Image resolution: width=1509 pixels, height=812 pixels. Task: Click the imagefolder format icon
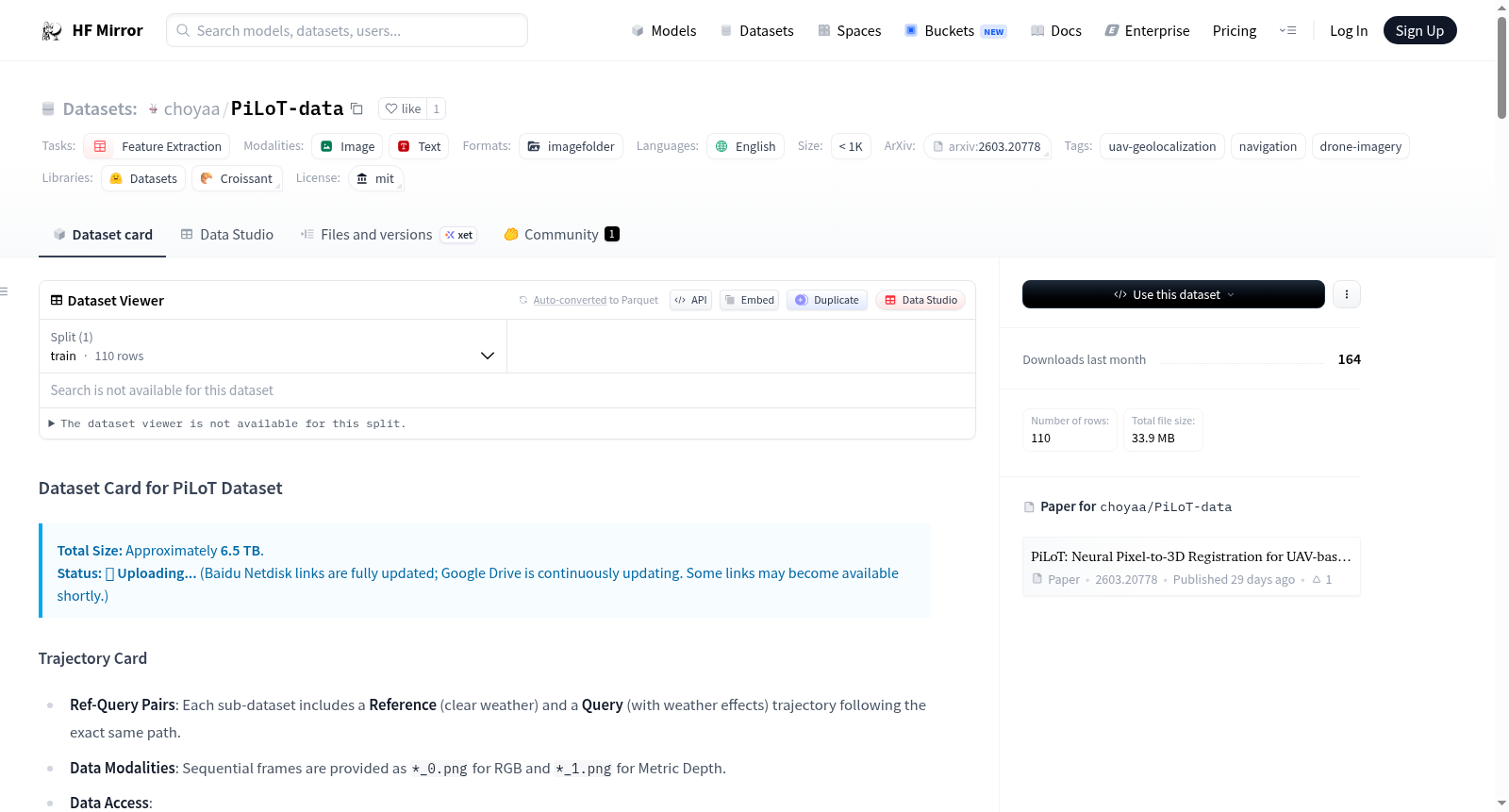(x=534, y=146)
